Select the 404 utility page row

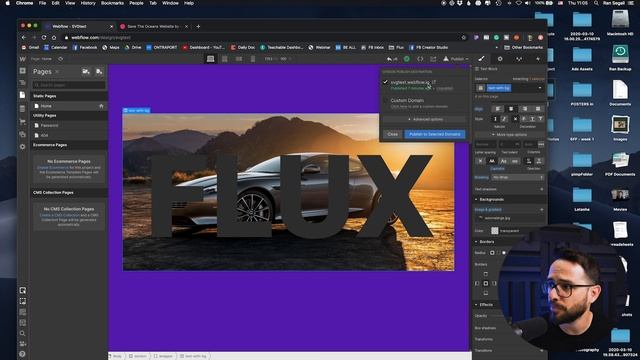click(69, 136)
